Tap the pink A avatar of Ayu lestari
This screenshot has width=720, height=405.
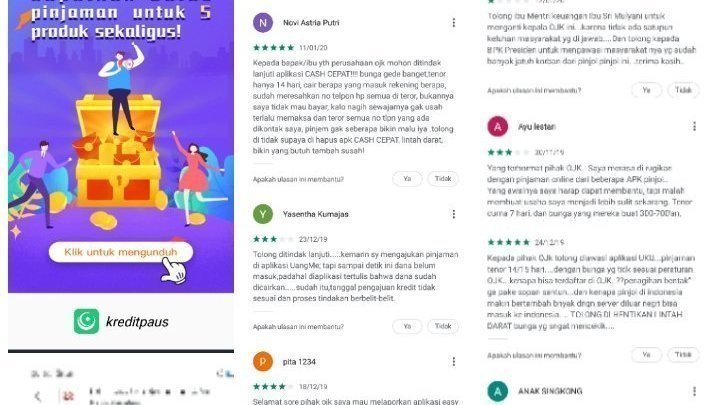(x=498, y=127)
